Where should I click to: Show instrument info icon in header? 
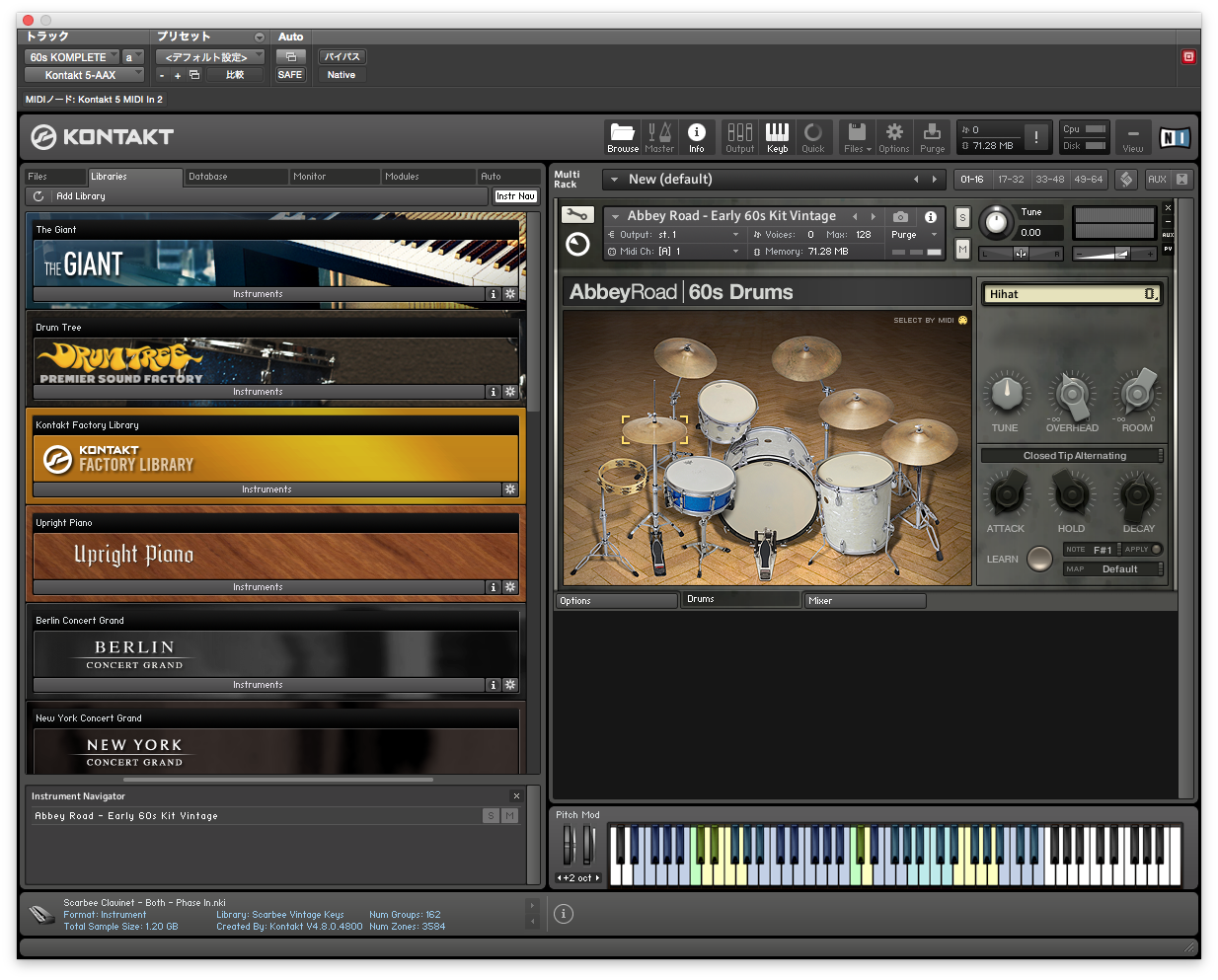tap(931, 216)
